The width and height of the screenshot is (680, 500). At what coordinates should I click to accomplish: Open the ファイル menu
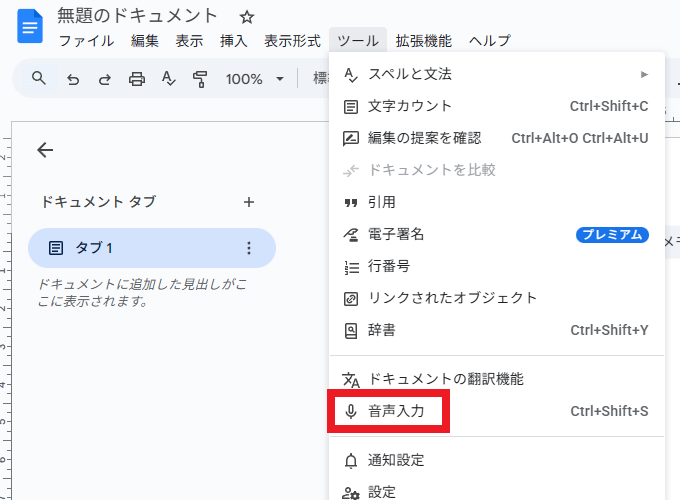86,41
